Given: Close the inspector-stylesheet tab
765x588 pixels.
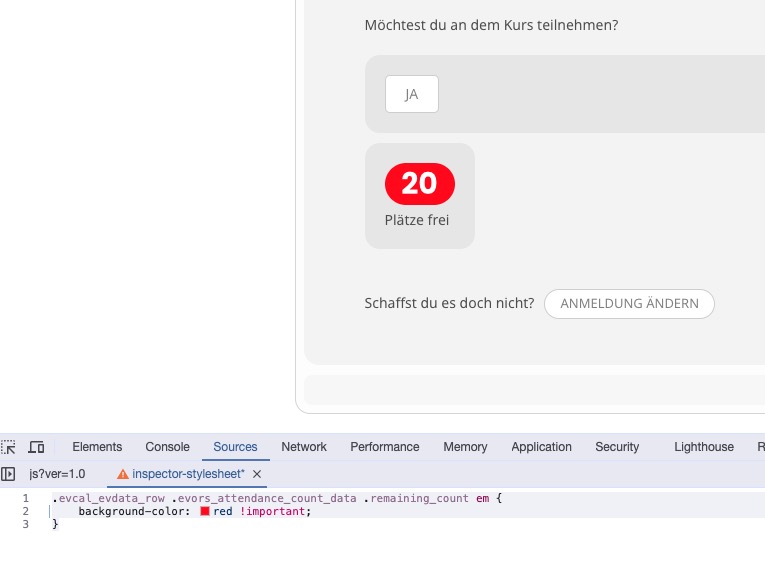Looking at the screenshot, I should 257,474.
